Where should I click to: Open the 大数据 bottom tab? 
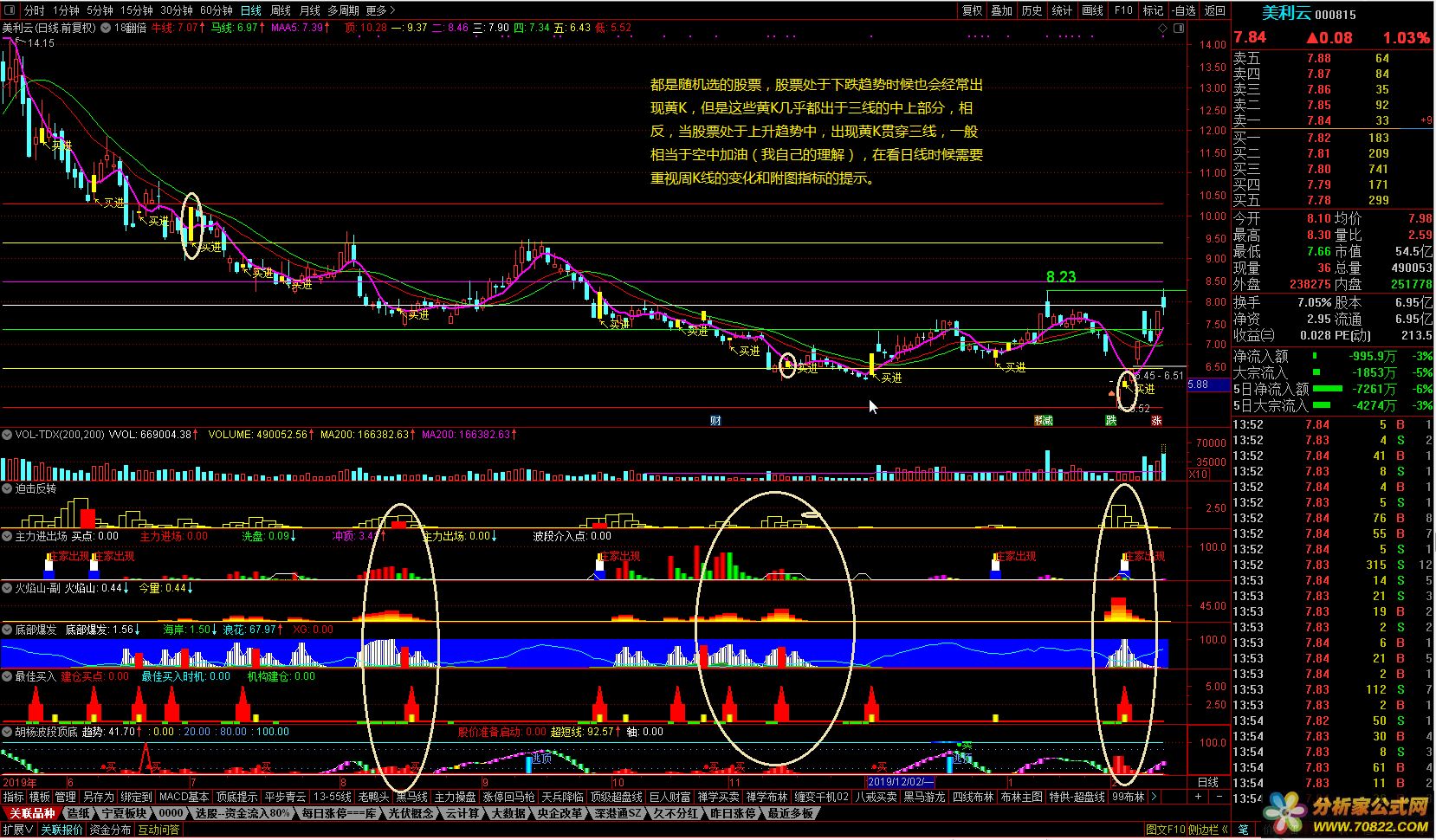tap(508, 813)
